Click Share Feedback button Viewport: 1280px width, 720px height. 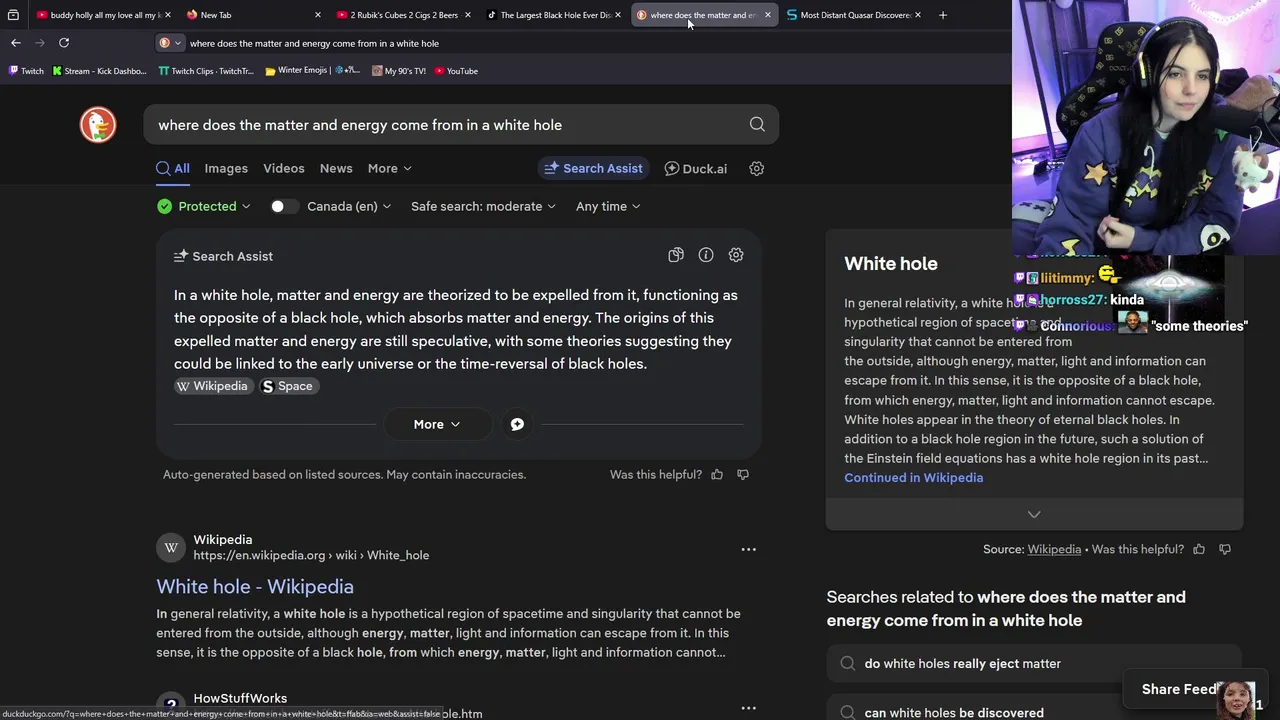click(1180, 689)
